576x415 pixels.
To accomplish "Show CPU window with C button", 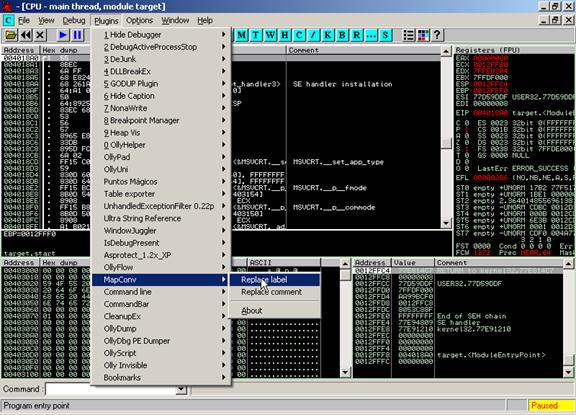I will click(x=299, y=35).
